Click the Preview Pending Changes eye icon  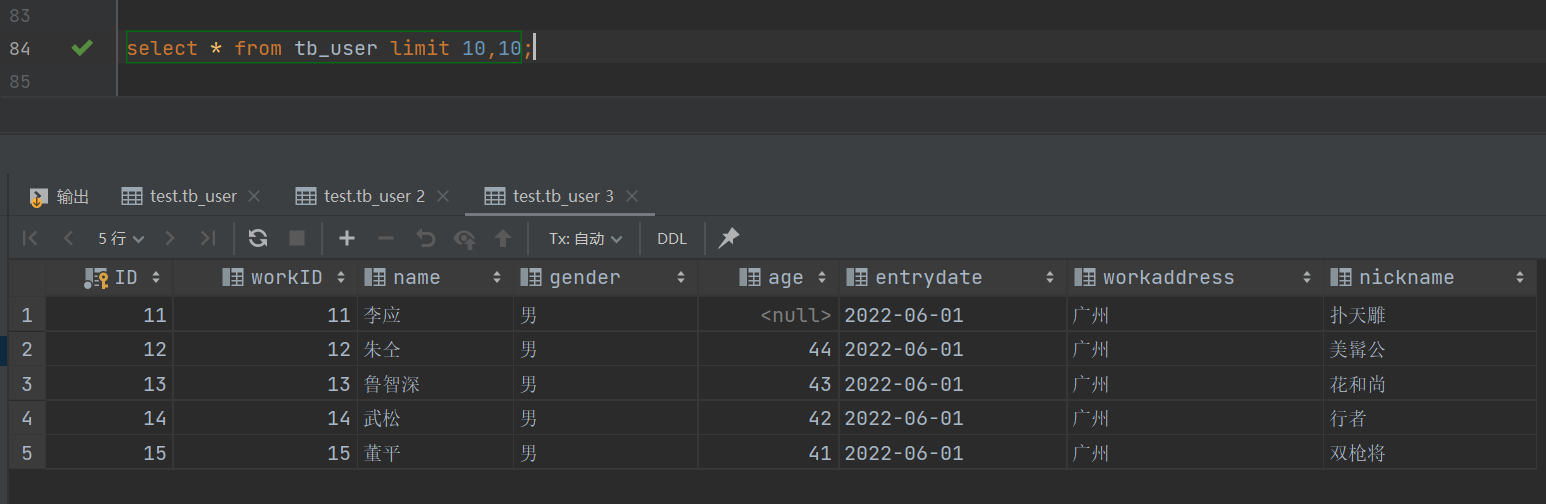point(464,238)
